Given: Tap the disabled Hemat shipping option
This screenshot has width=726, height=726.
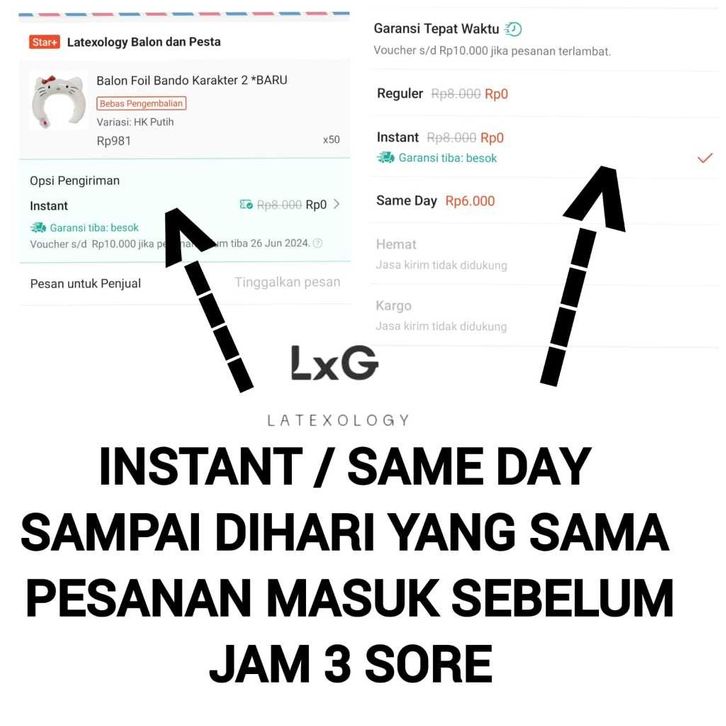Looking at the screenshot, I should tap(544, 254).
